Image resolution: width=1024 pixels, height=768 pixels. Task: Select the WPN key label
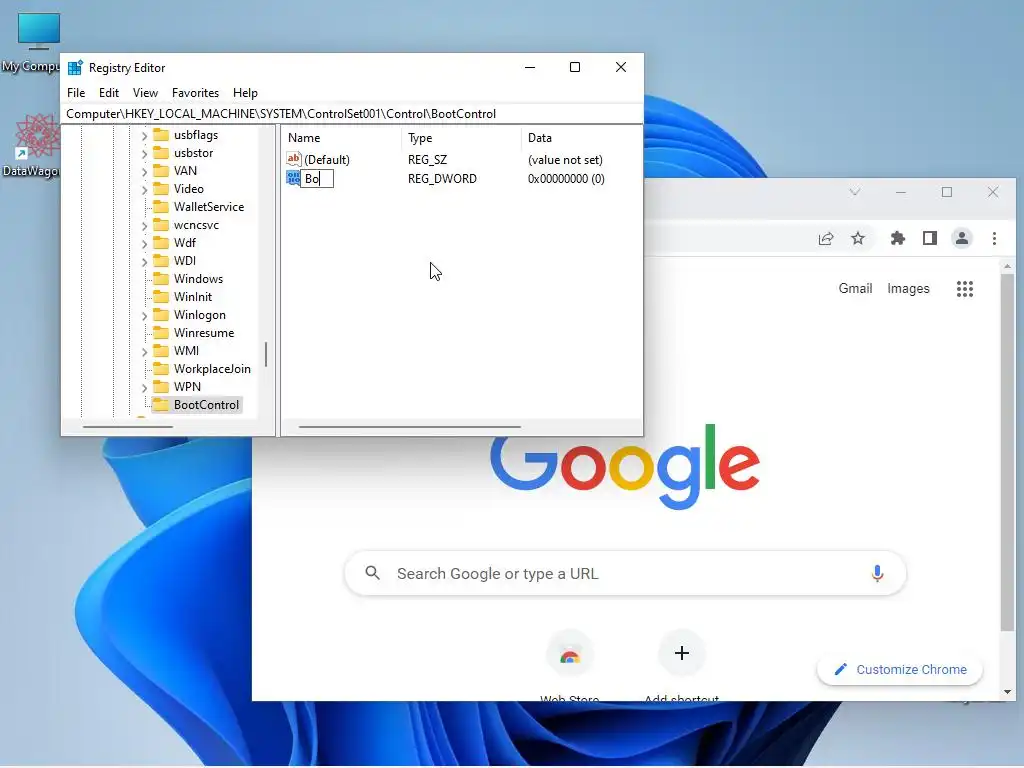187,387
